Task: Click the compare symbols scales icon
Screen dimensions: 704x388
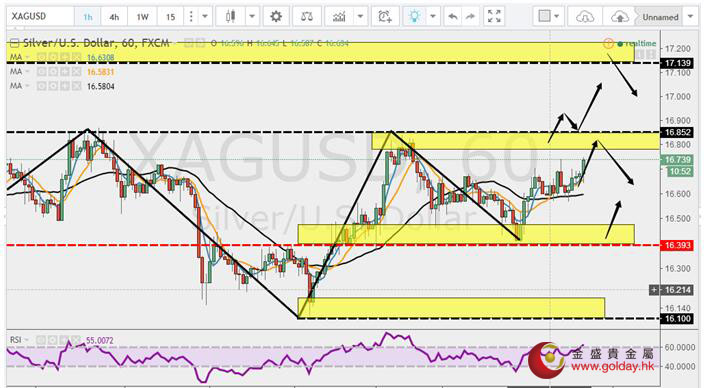Action: [x=307, y=17]
